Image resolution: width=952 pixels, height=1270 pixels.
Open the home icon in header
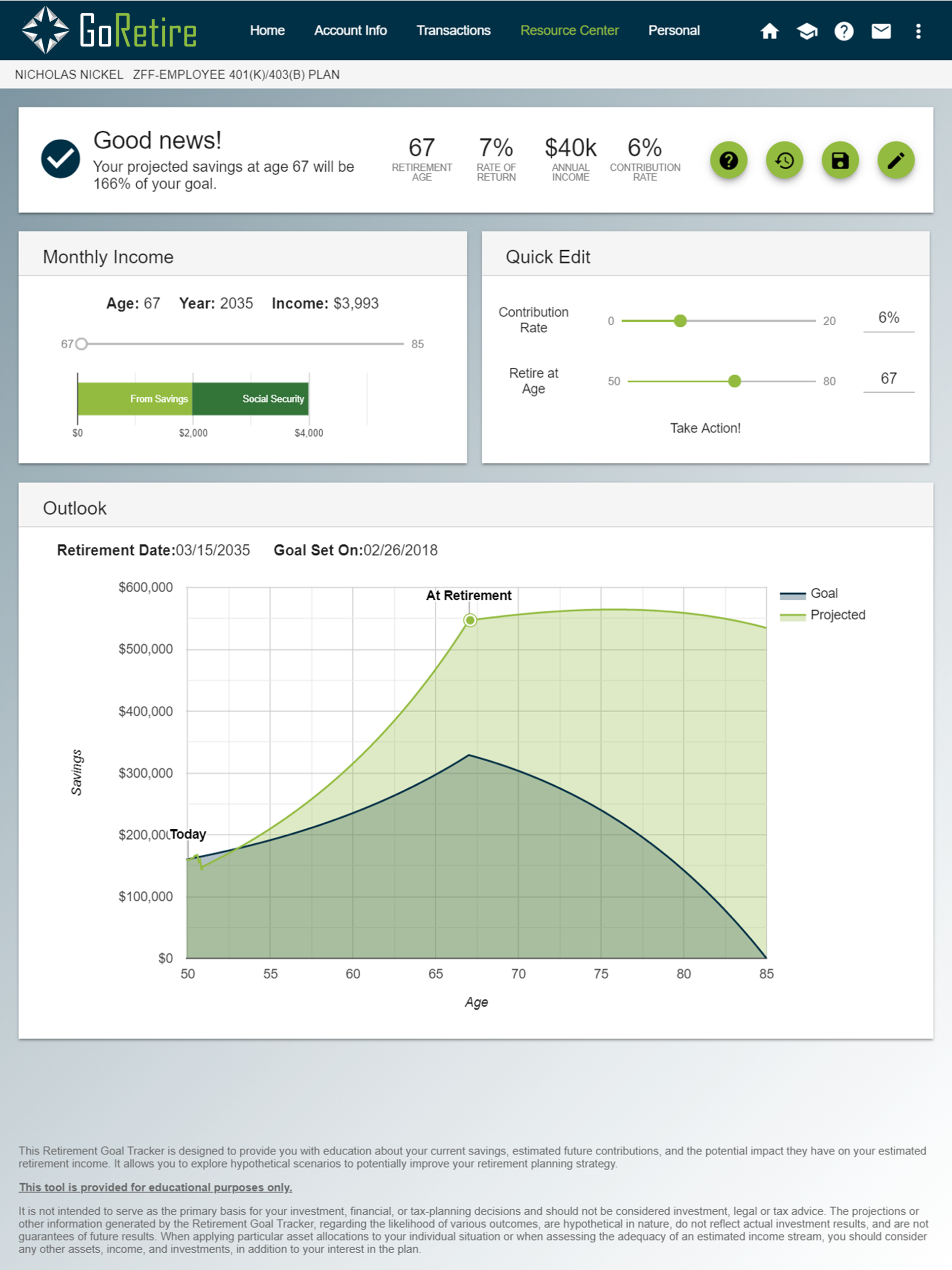pyautogui.click(x=769, y=31)
